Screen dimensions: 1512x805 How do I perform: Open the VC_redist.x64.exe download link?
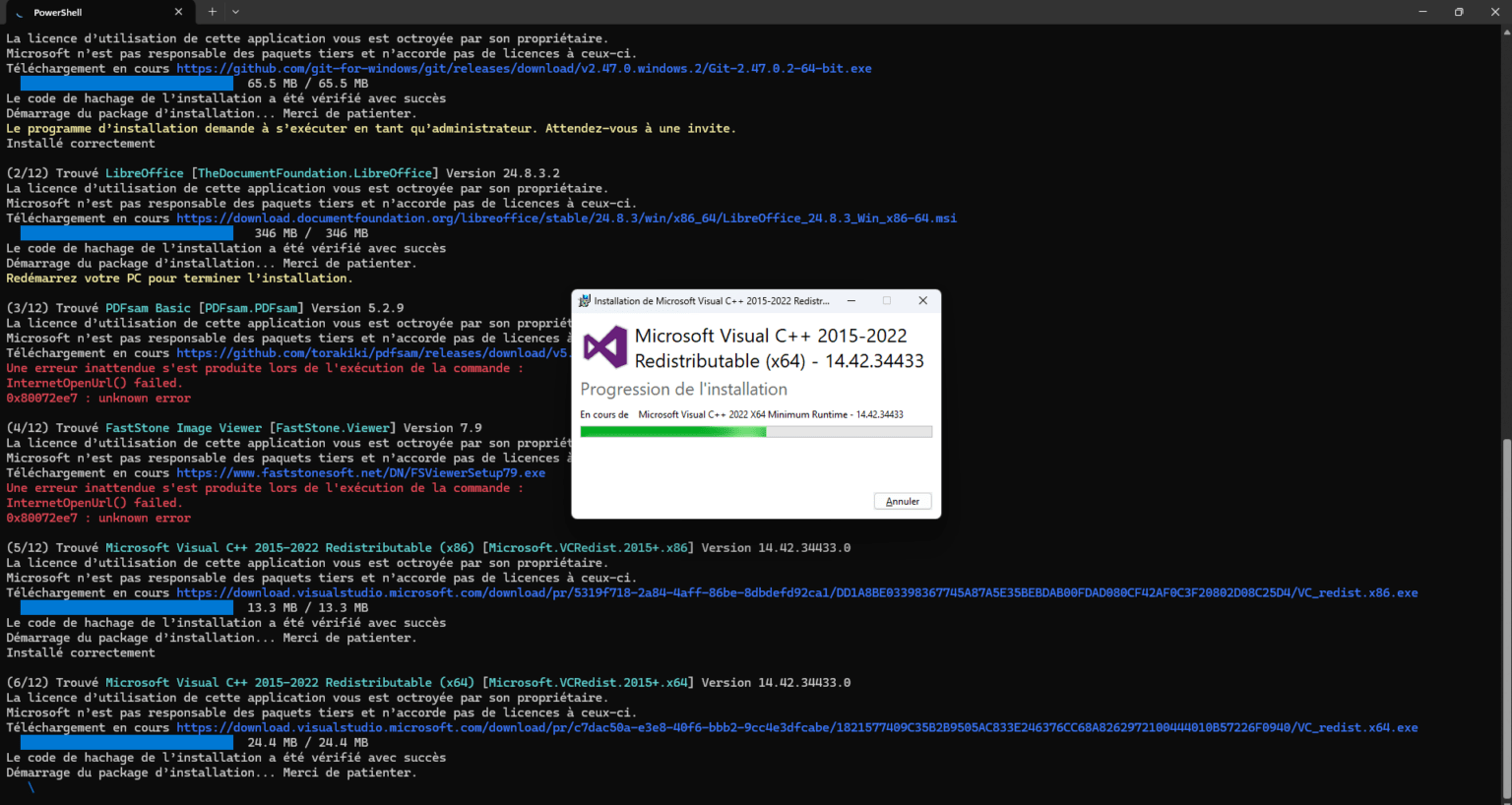coord(796,728)
